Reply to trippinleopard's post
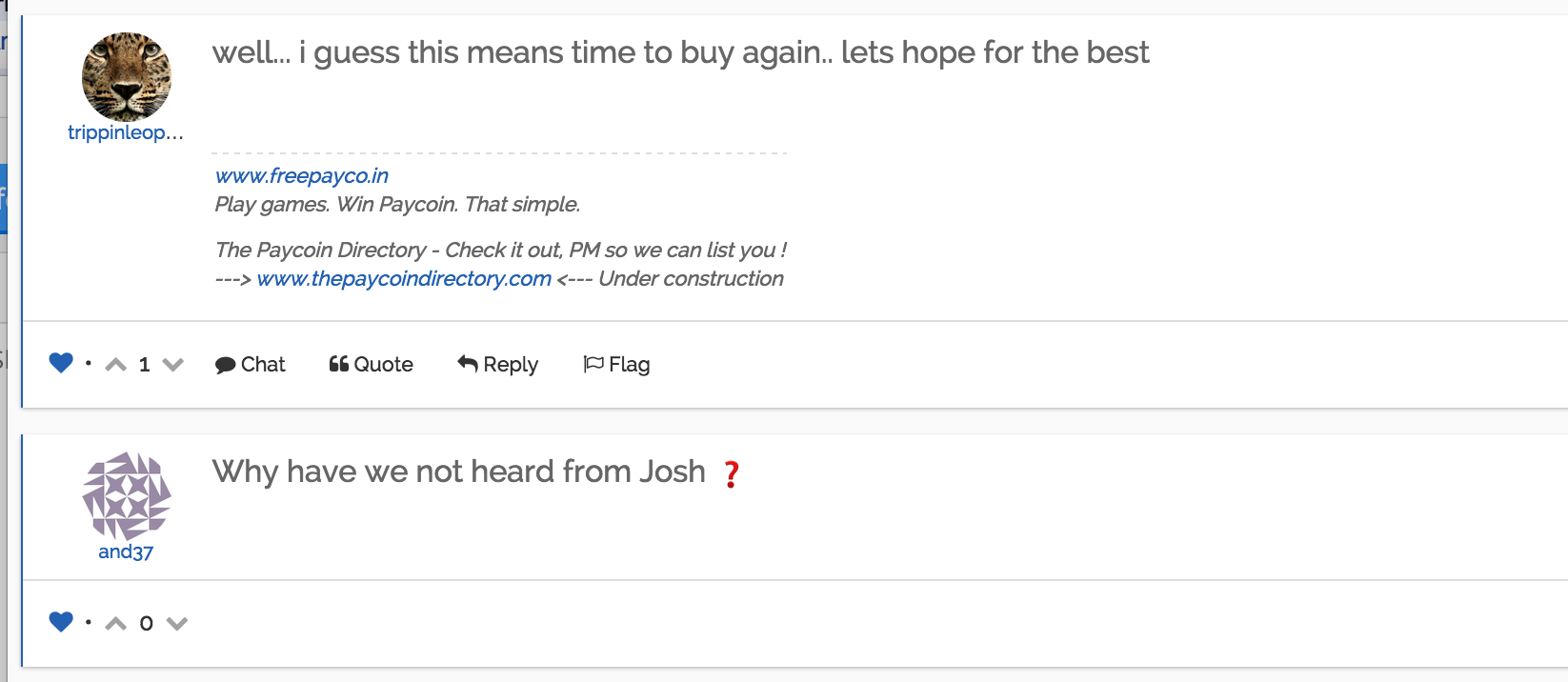1568x682 pixels. pos(497,364)
